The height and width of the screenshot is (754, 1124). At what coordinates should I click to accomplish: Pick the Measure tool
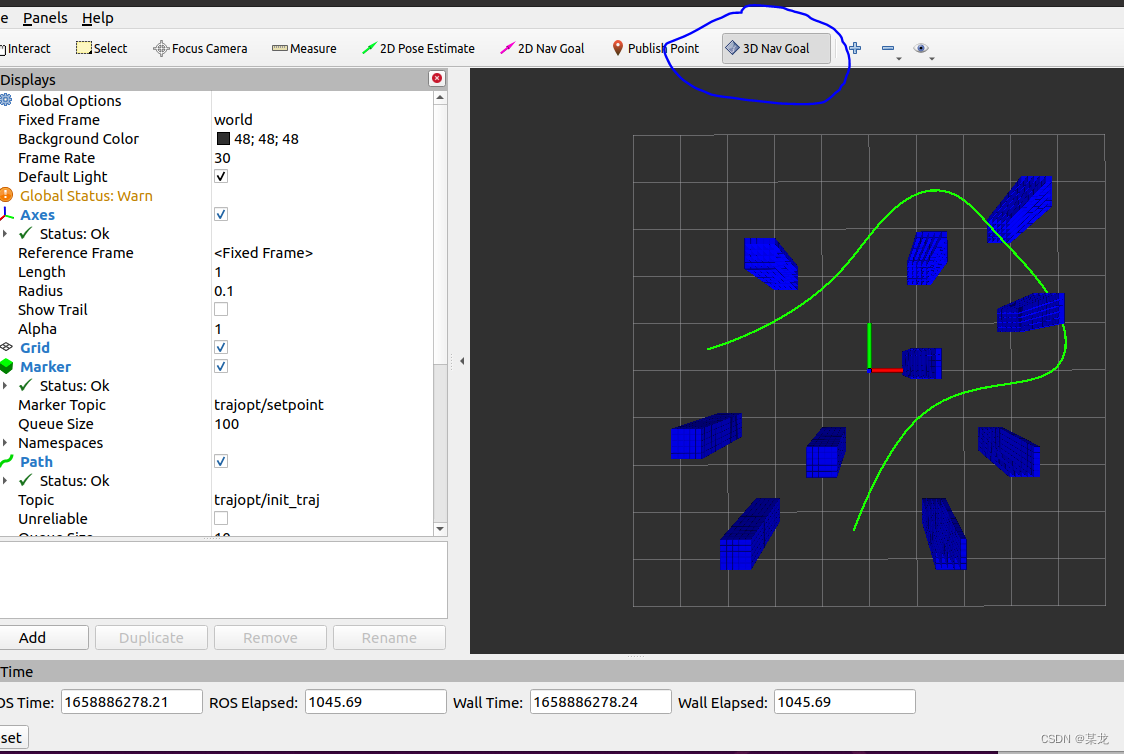point(304,47)
